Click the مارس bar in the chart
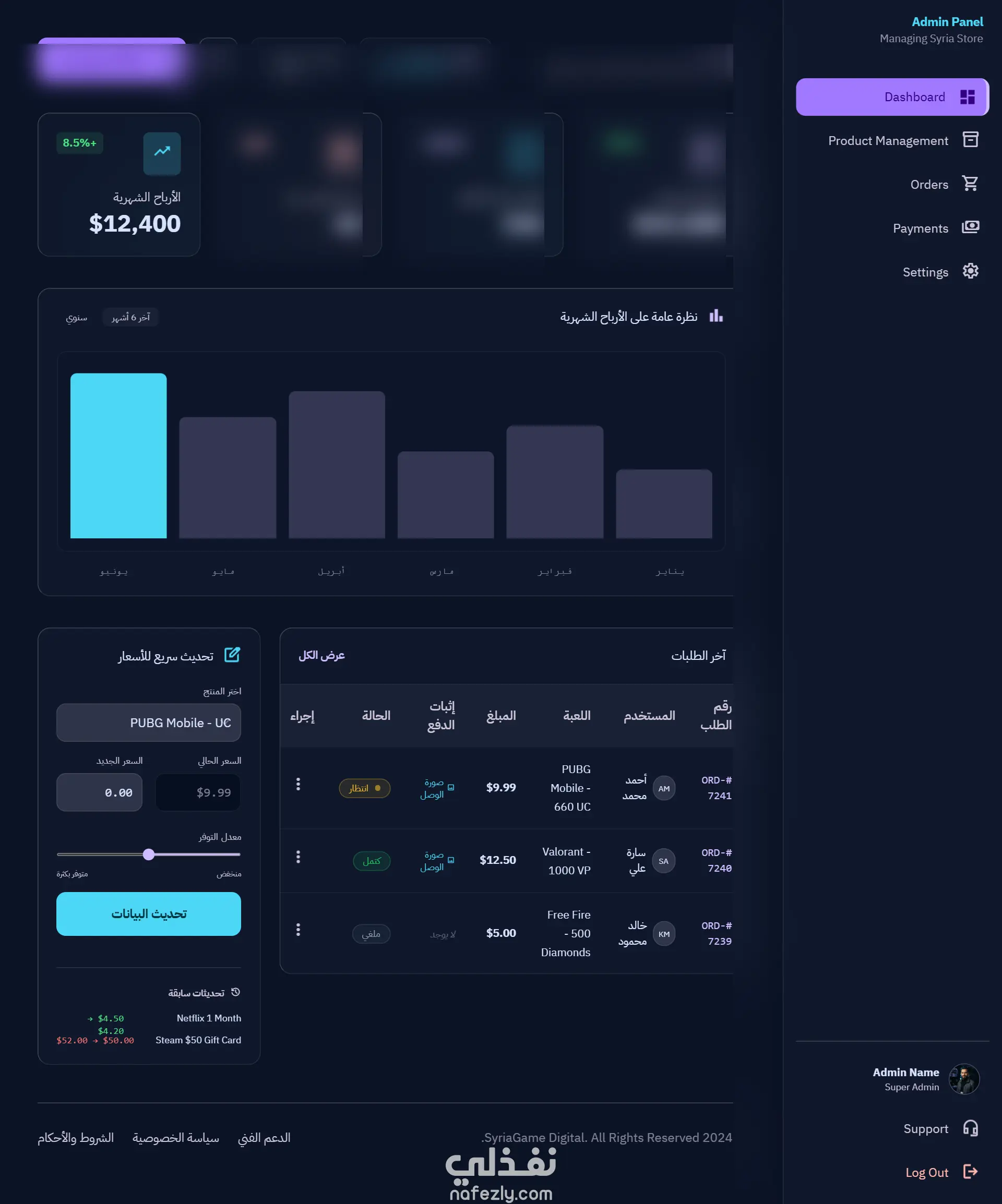The height and width of the screenshot is (1204, 1002). pyautogui.click(x=446, y=495)
